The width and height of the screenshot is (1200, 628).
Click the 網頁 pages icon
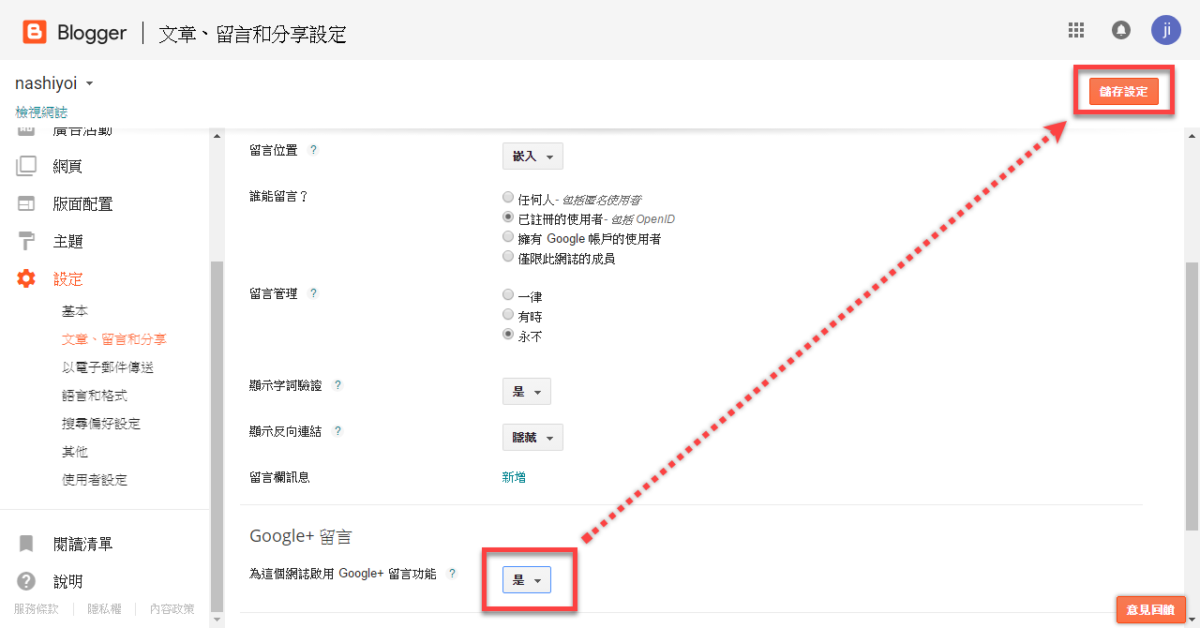(26, 166)
